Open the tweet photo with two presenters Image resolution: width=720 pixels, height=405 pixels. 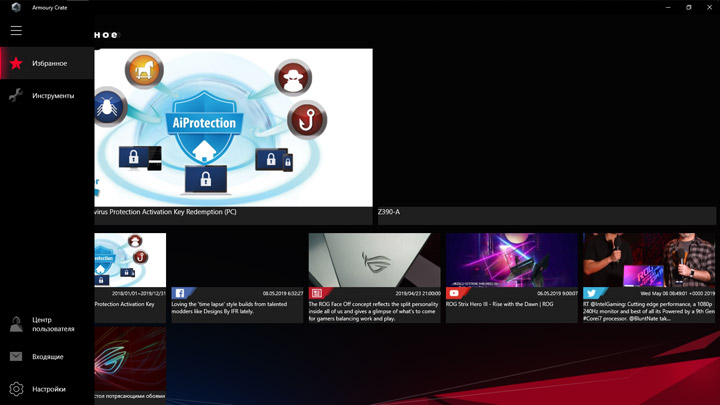tap(649, 260)
